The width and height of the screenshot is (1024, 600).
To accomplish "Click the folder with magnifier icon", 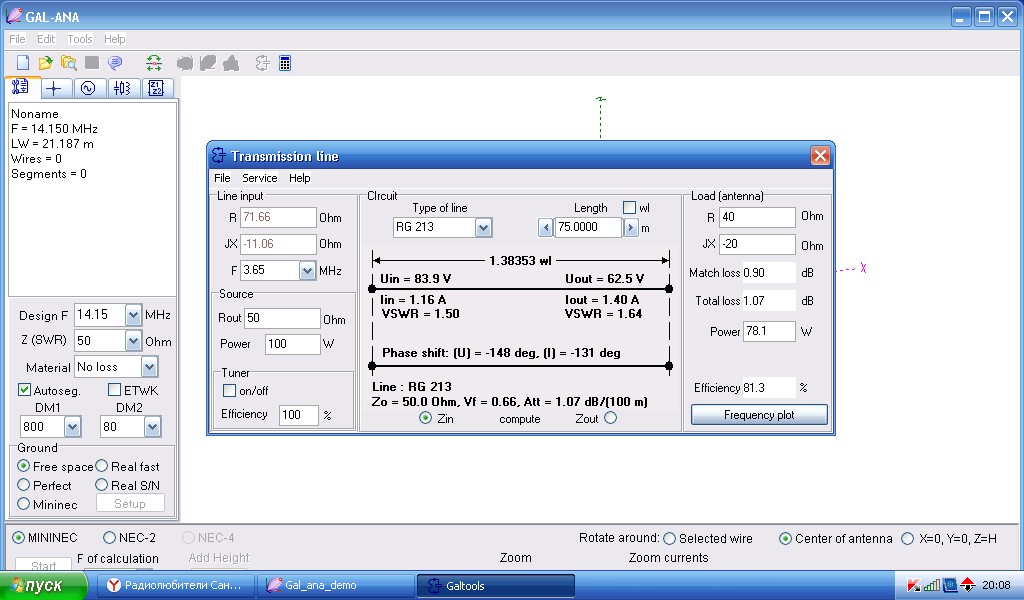I will [68, 63].
